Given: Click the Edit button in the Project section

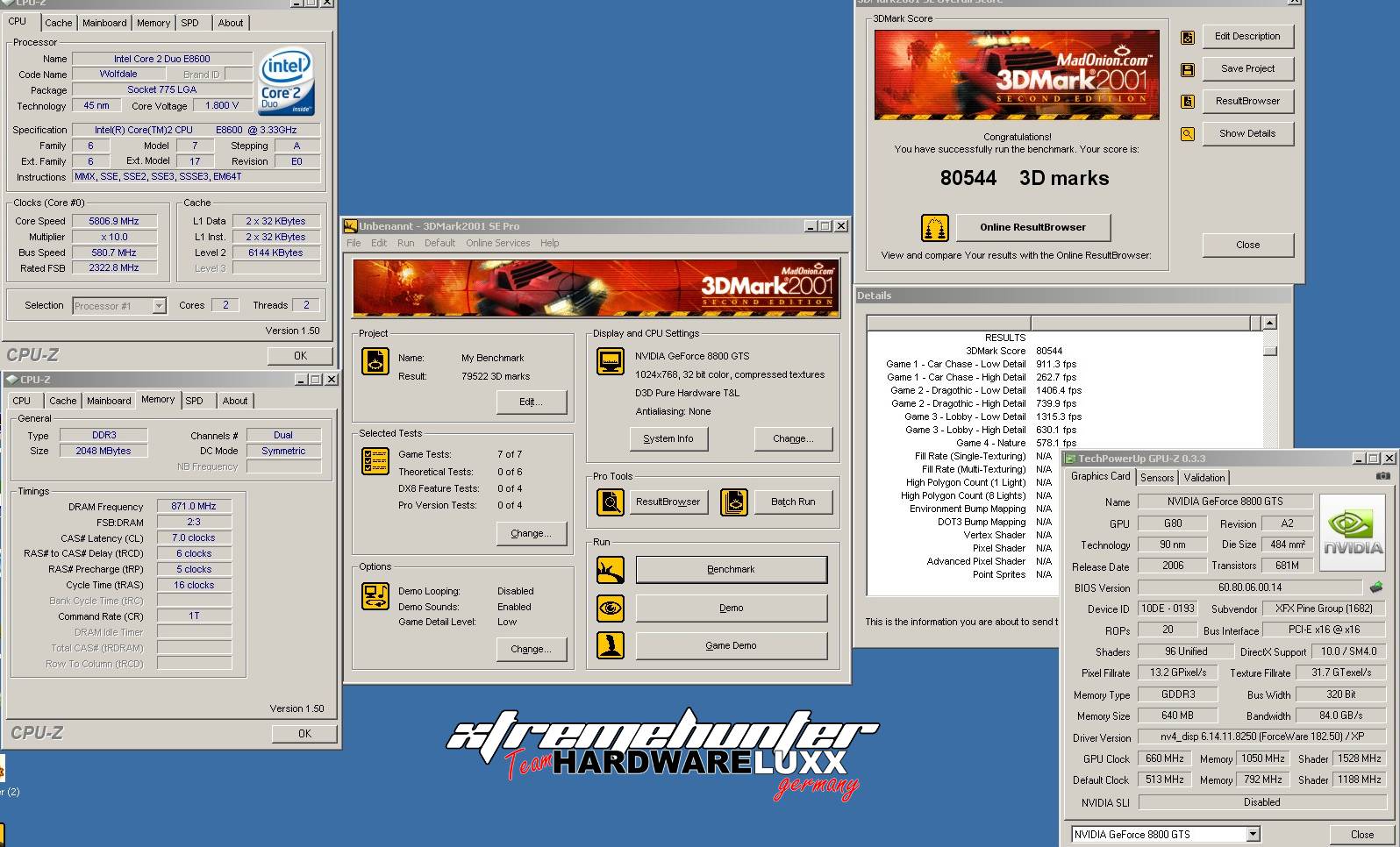Looking at the screenshot, I should pyautogui.click(x=532, y=402).
